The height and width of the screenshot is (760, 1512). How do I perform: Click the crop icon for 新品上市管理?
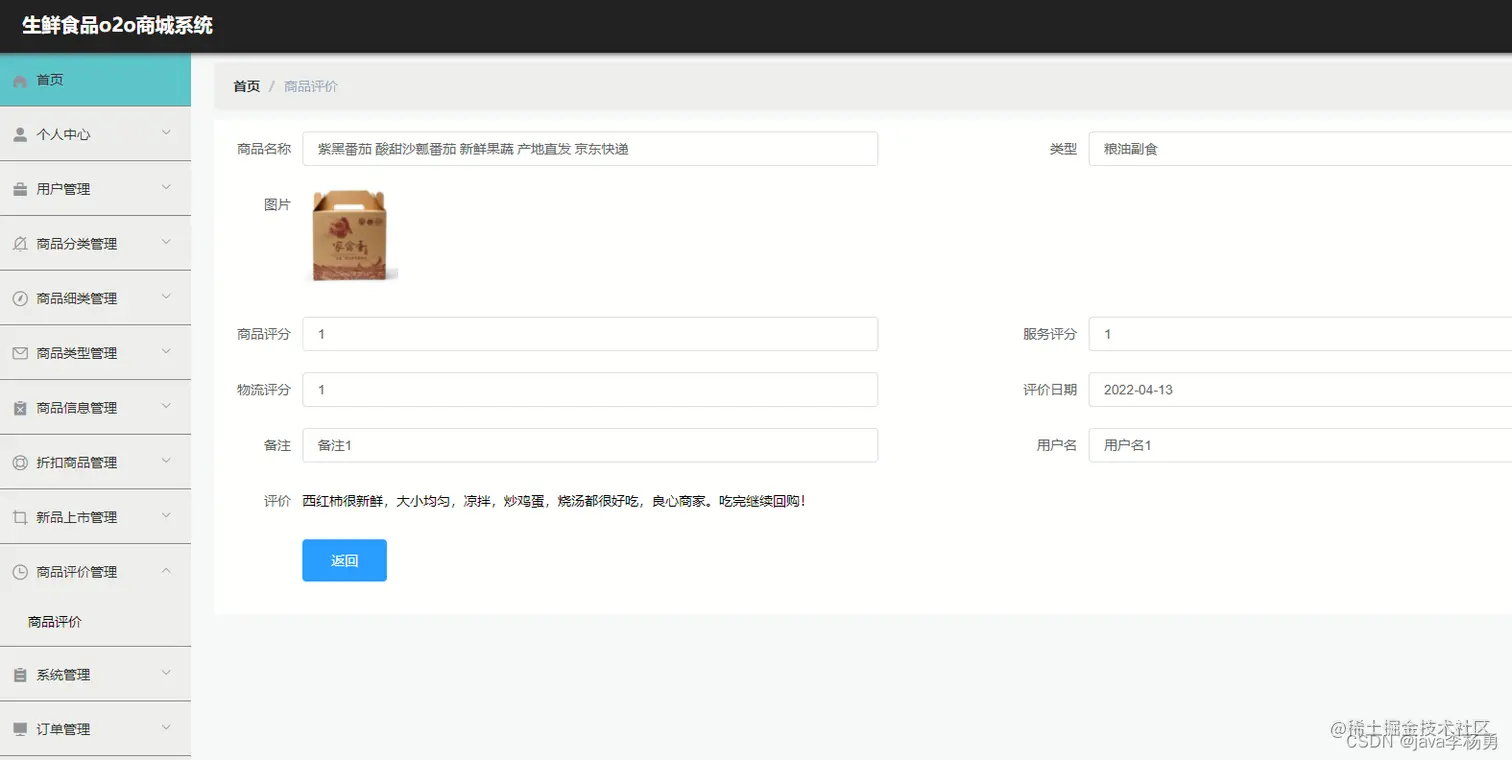(x=20, y=518)
